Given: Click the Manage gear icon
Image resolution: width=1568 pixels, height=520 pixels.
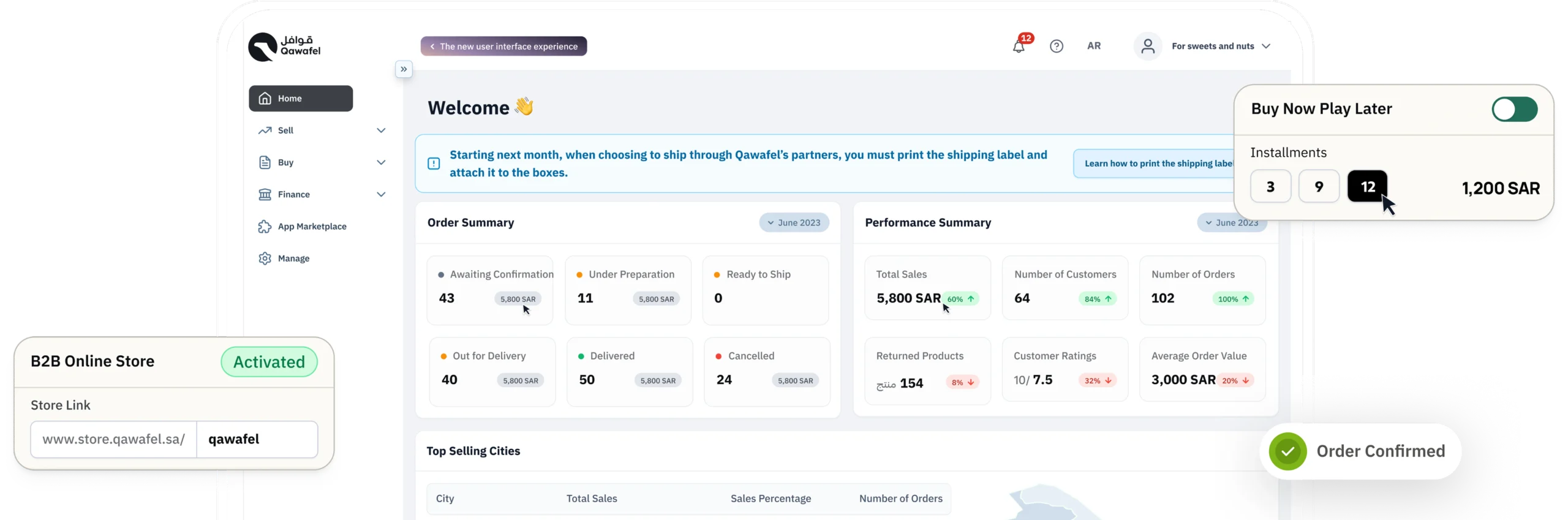Looking at the screenshot, I should (x=265, y=258).
